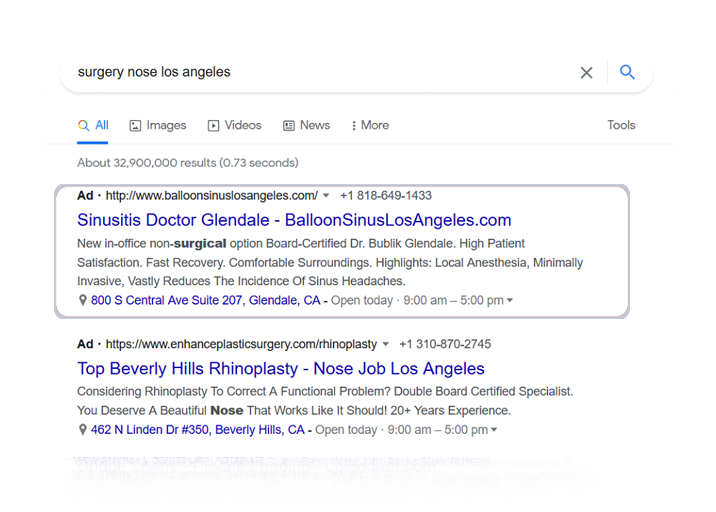The image size is (716, 512).
Task: Open the Tools filter option
Action: click(x=621, y=125)
